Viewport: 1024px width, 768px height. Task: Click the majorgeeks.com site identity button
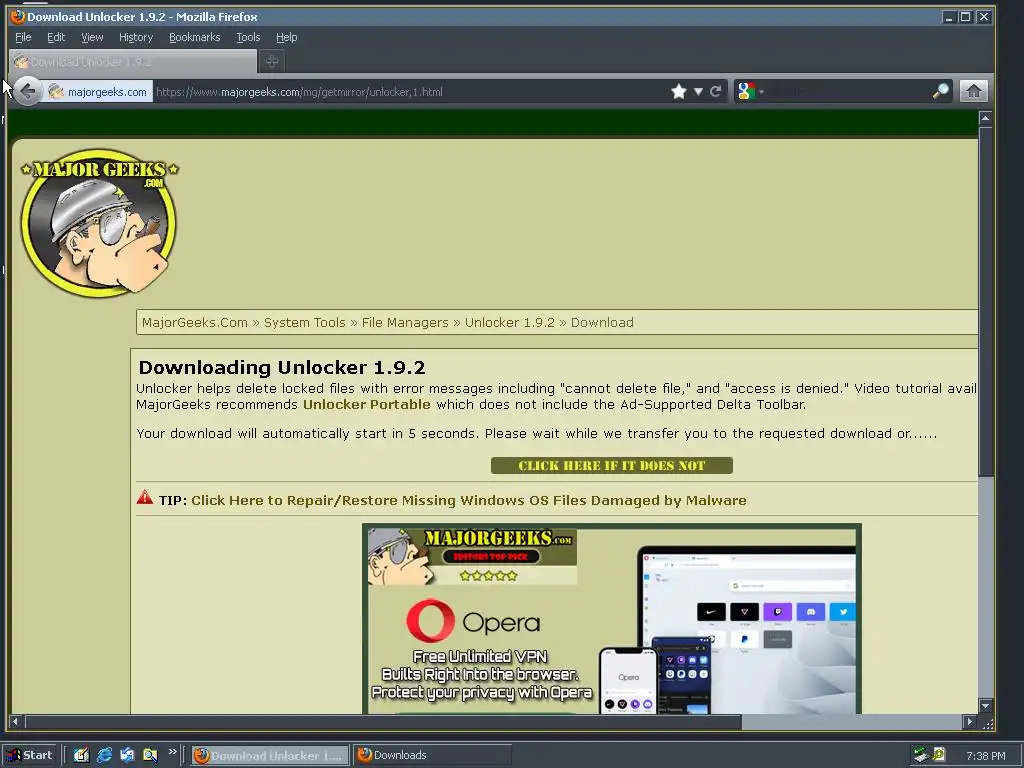pyautogui.click(x=98, y=91)
